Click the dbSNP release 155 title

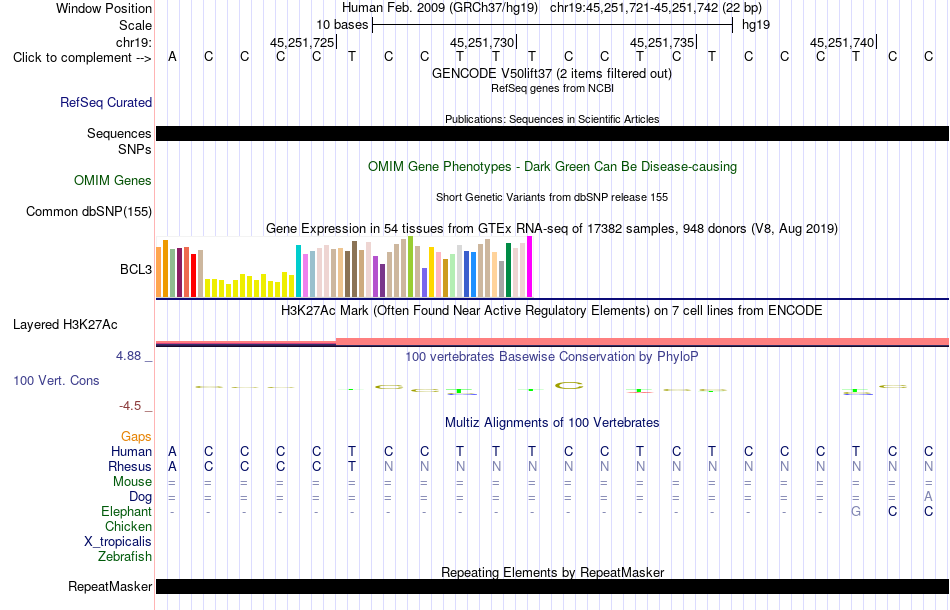[x=551, y=197]
